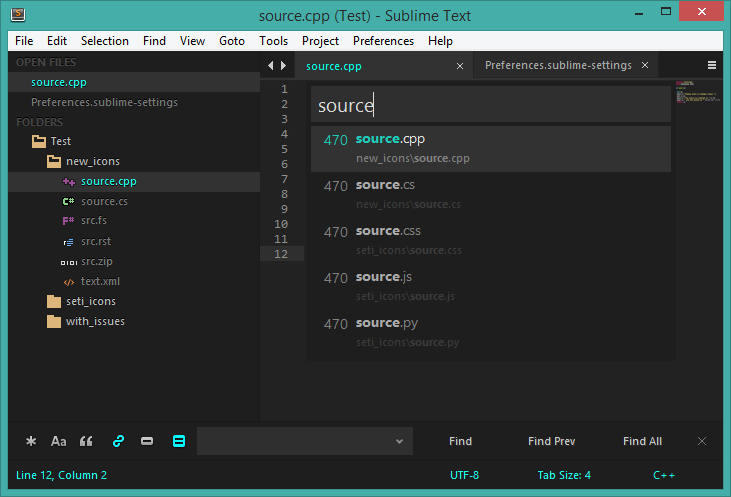Viewport: 731px width, 497px height.
Task: Open src.fs in the sidebar tree
Action: tap(94, 221)
